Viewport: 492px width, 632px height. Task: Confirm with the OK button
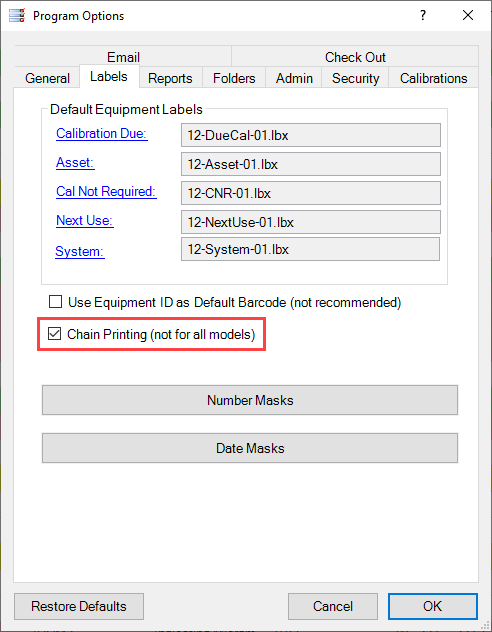coord(433,606)
